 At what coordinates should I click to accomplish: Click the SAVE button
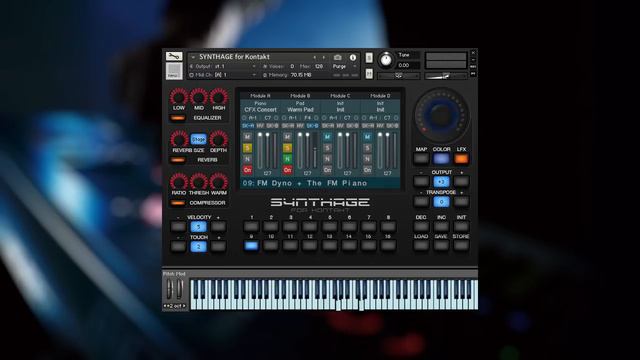tap(441, 246)
